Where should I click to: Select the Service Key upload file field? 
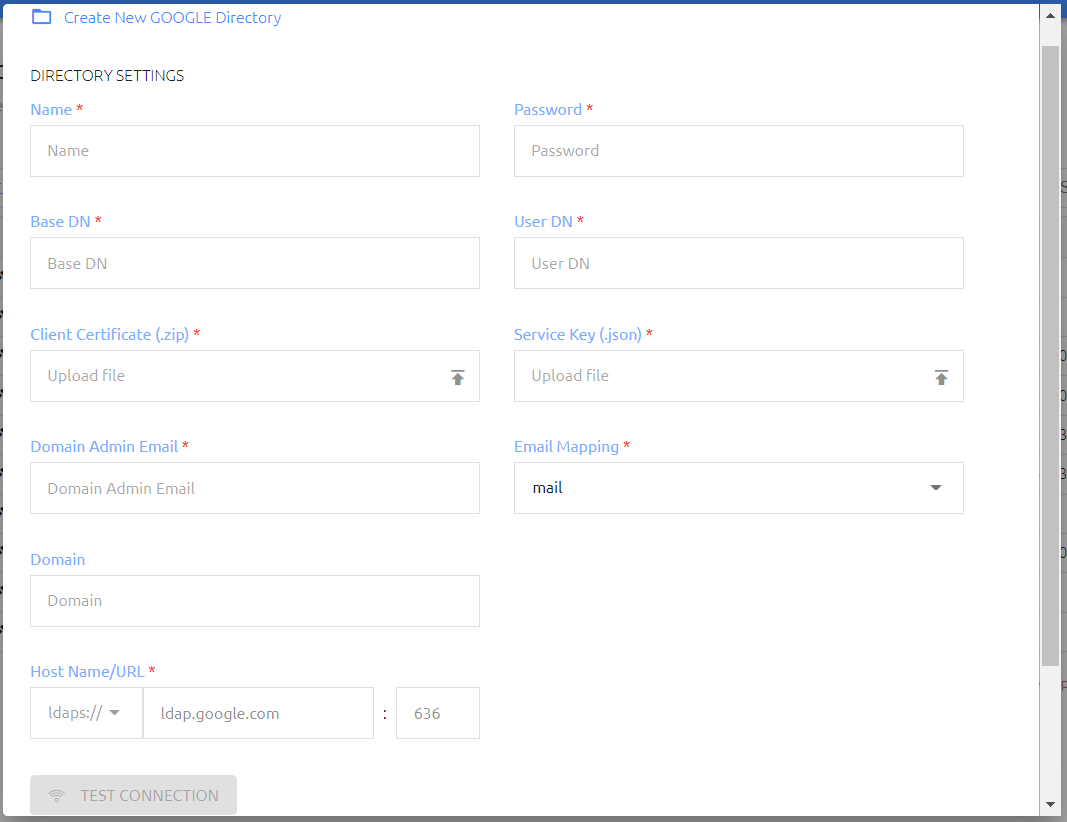tap(738, 376)
